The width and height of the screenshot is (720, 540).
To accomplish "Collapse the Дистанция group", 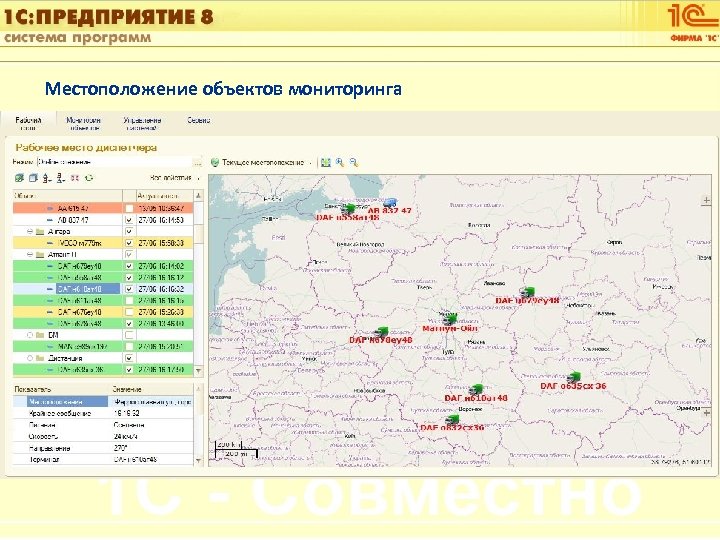I will (x=30, y=358).
